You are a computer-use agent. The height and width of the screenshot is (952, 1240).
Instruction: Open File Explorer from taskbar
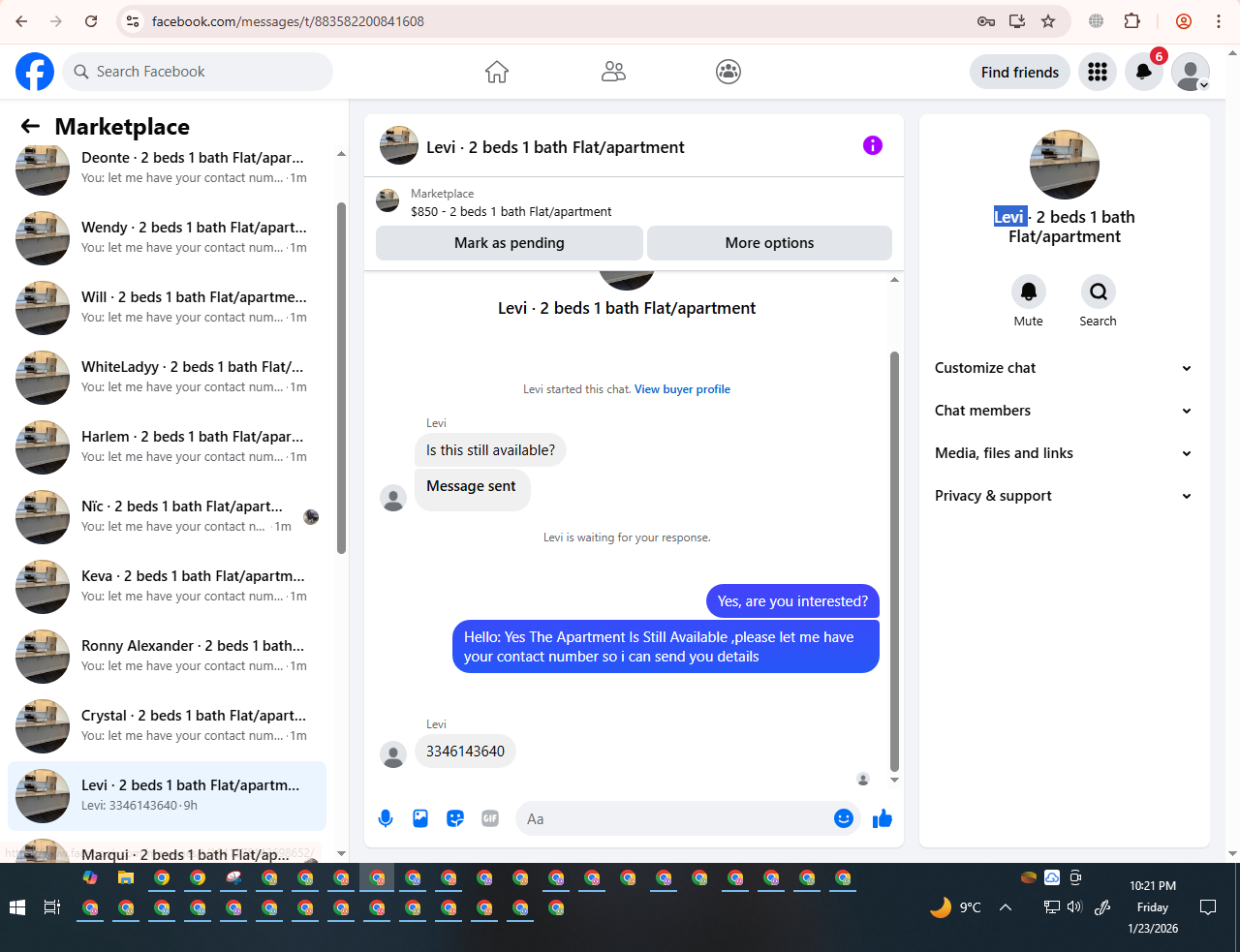pos(126,878)
